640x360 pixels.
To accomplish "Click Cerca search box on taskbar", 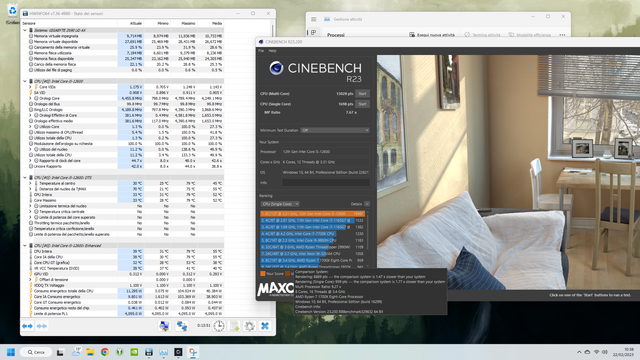I will (x=36, y=352).
